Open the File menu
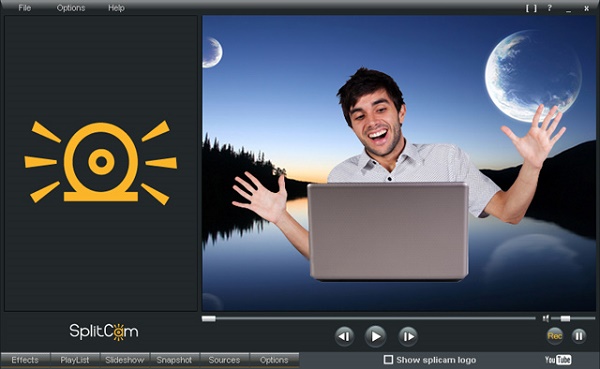The image size is (600, 369). point(24,8)
